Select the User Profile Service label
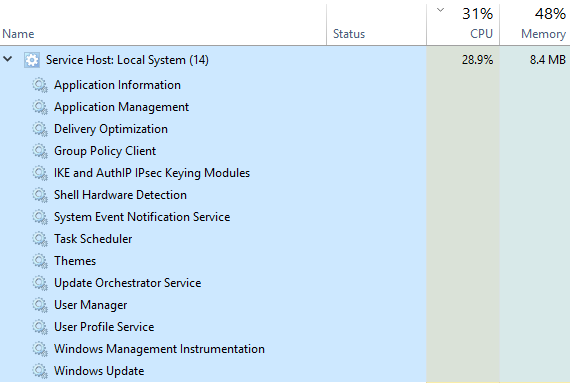This screenshot has height=383, width=570. coord(104,327)
